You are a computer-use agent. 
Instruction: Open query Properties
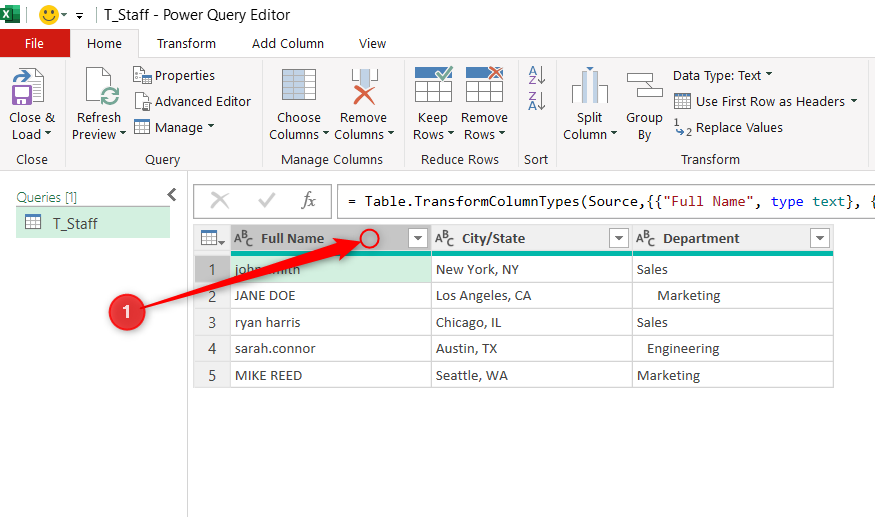click(174, 75)
